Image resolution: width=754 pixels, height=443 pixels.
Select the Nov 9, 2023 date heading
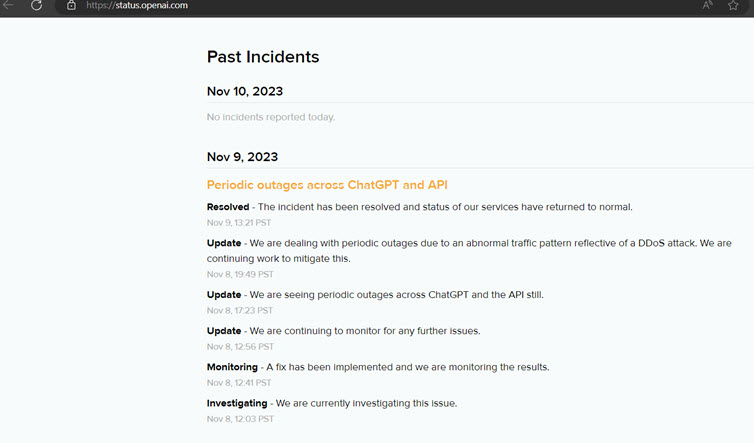point(242,157)
